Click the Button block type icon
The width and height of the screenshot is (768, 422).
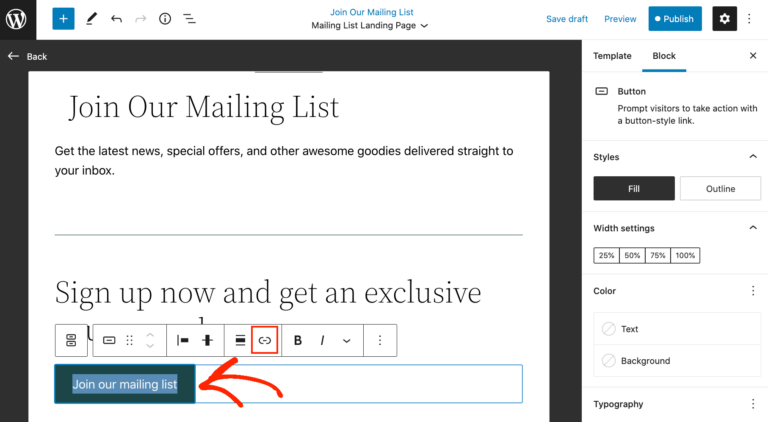click(x=109, y=340)
